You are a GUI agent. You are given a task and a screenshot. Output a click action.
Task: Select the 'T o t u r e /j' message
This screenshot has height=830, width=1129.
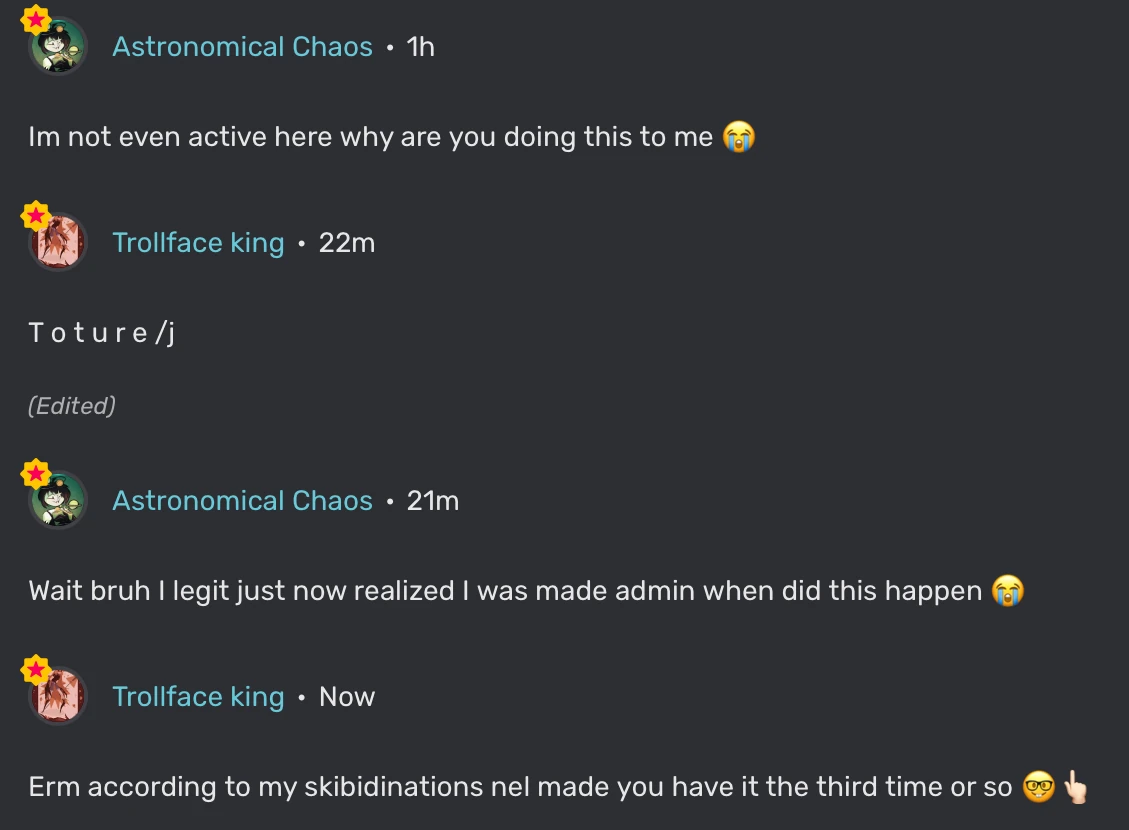101,331
